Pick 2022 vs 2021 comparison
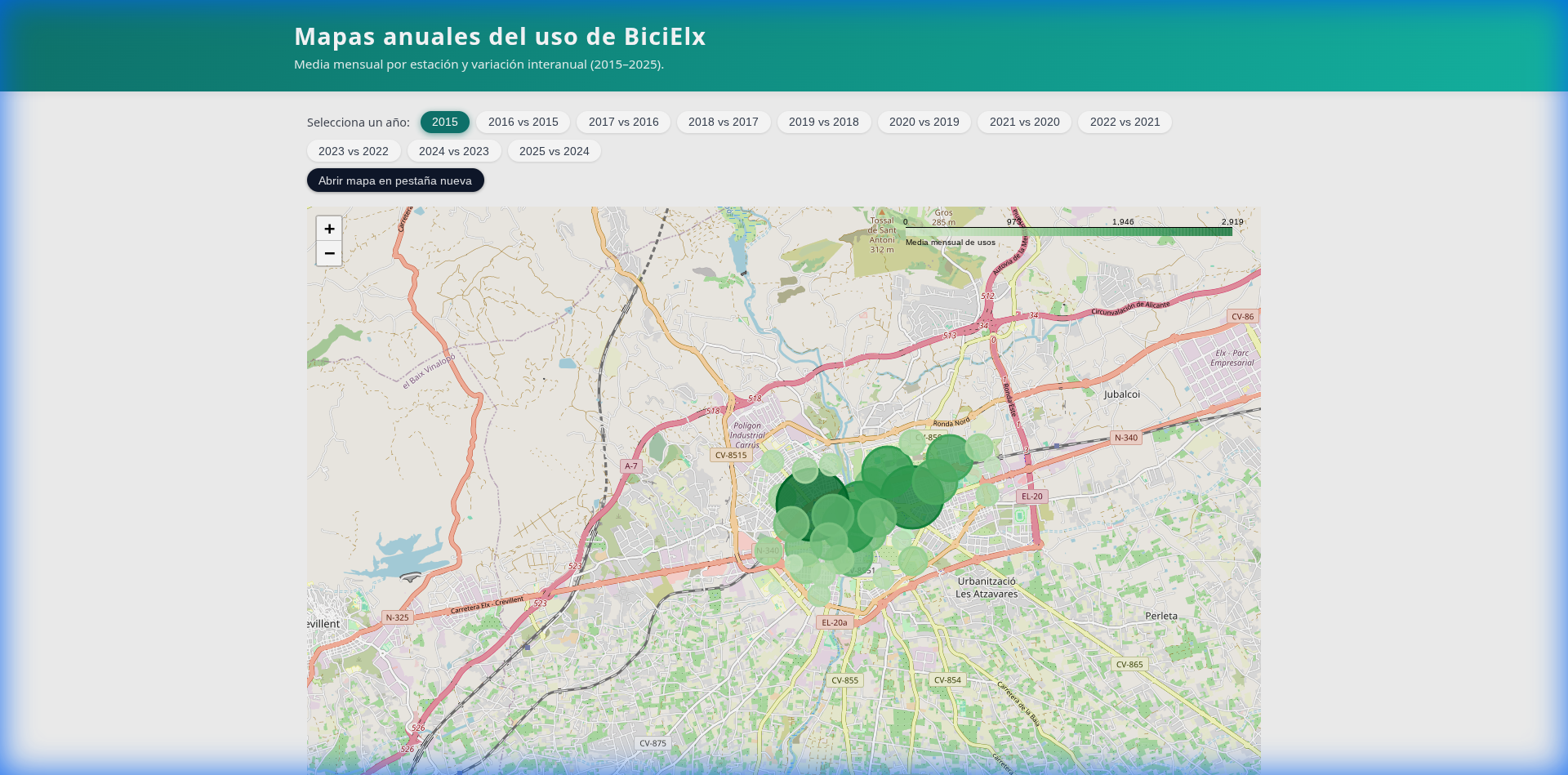 coord(1125,122)
